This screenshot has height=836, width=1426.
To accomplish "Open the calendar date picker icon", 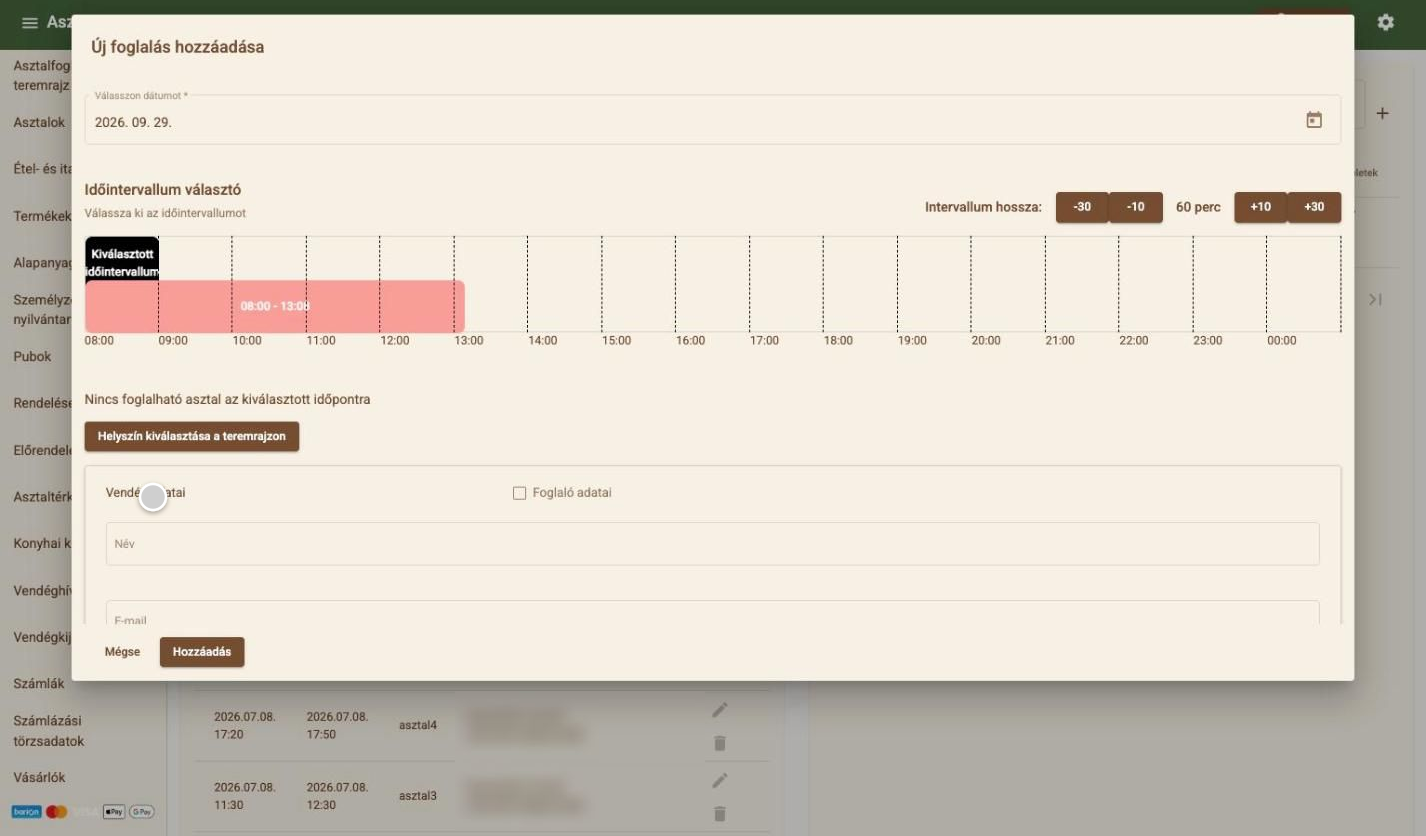I will pyautogui.click(x=1314, y=120).
